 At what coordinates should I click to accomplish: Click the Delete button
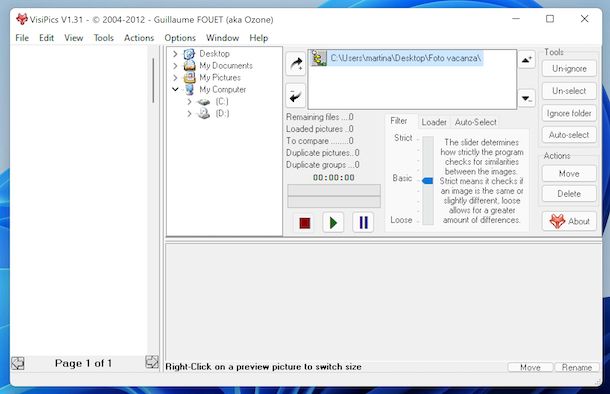[x=569, y=194]
